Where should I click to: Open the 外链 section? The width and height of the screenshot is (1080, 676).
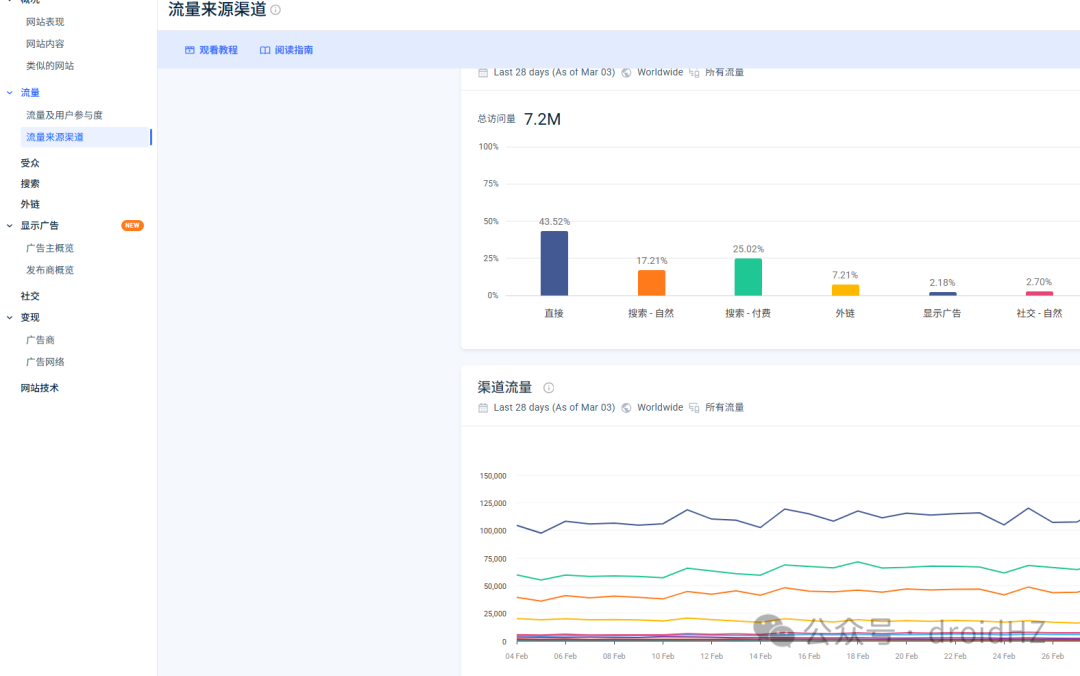pyautogui.click(x=30, y=205)
